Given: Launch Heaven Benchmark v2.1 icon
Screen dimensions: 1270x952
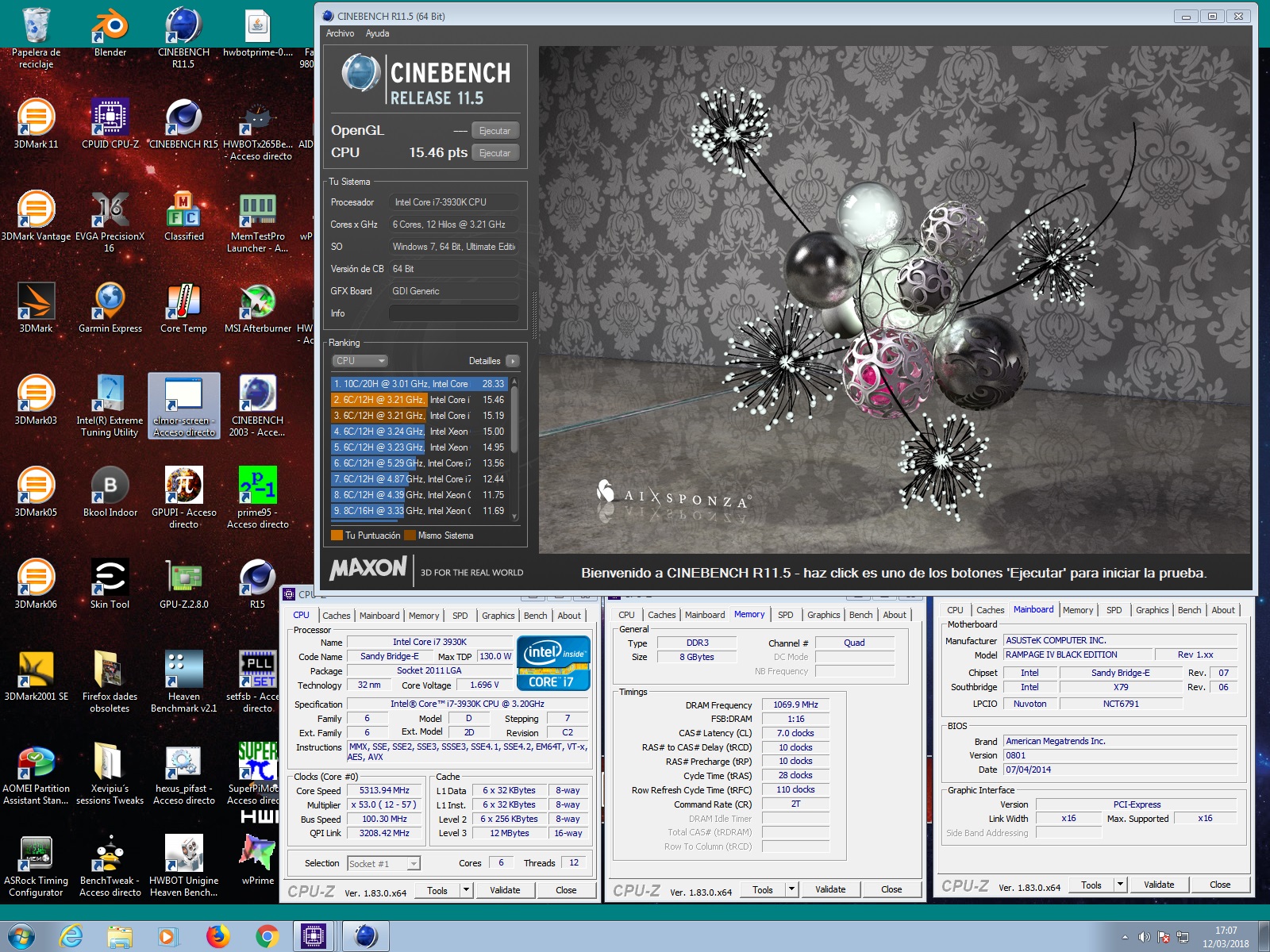Looking at the screenshot, I should coord(183,681).
